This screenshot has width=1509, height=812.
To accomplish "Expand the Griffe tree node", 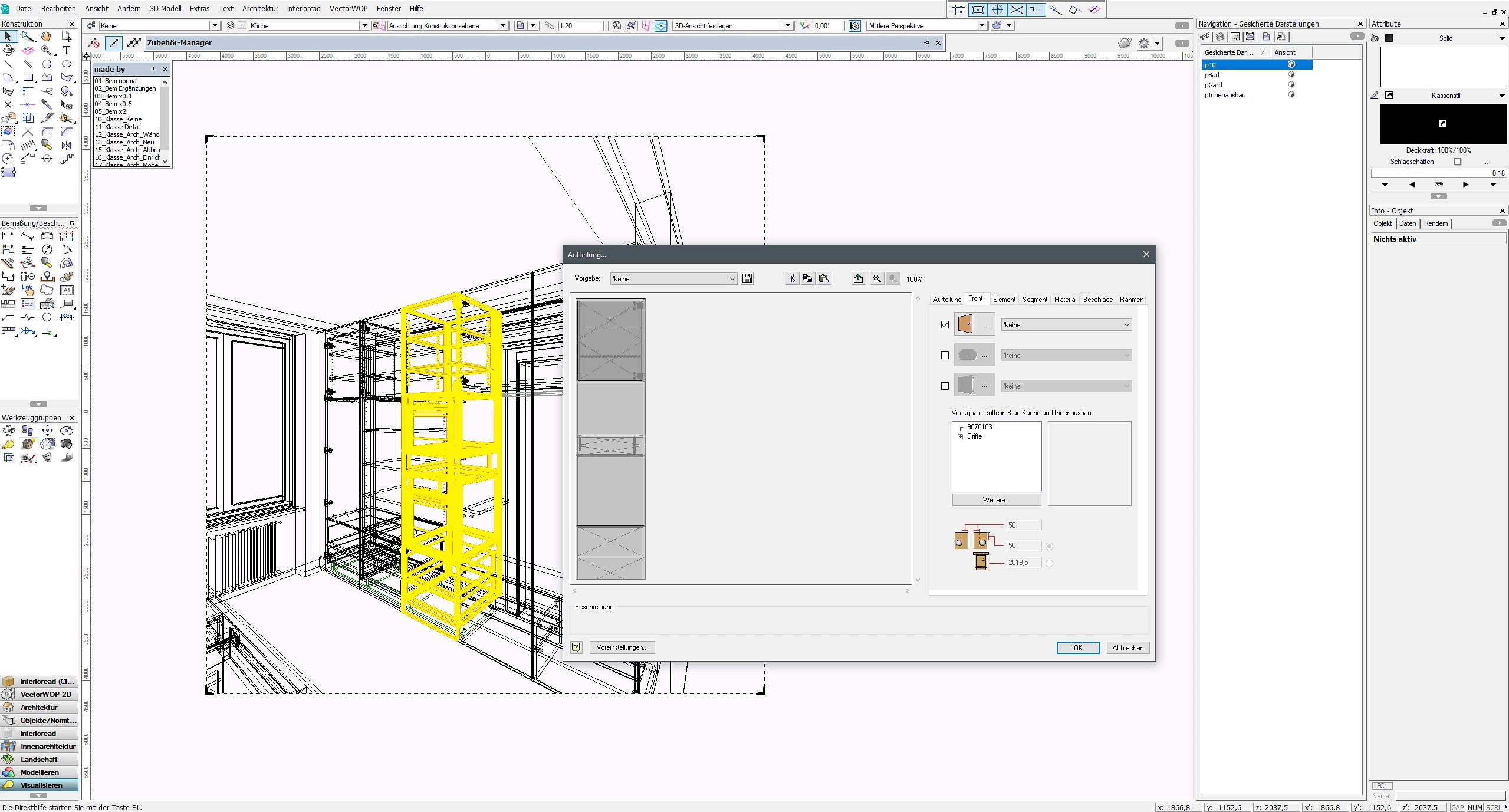I will (960, 436).
